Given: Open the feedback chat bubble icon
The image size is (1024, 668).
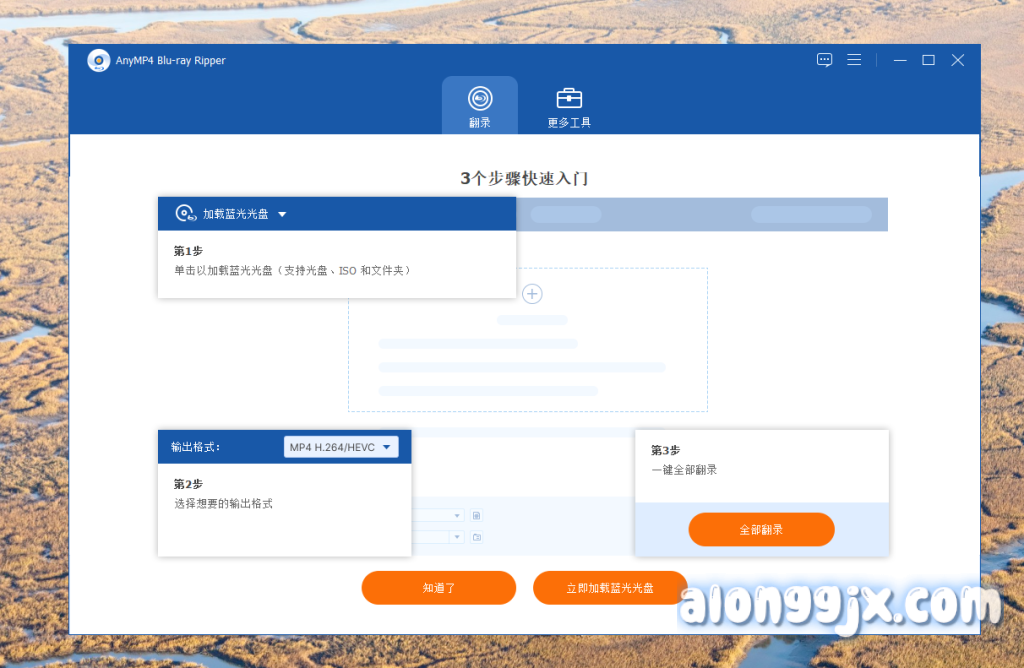Looking at the screenshot, I should [824, 60].
